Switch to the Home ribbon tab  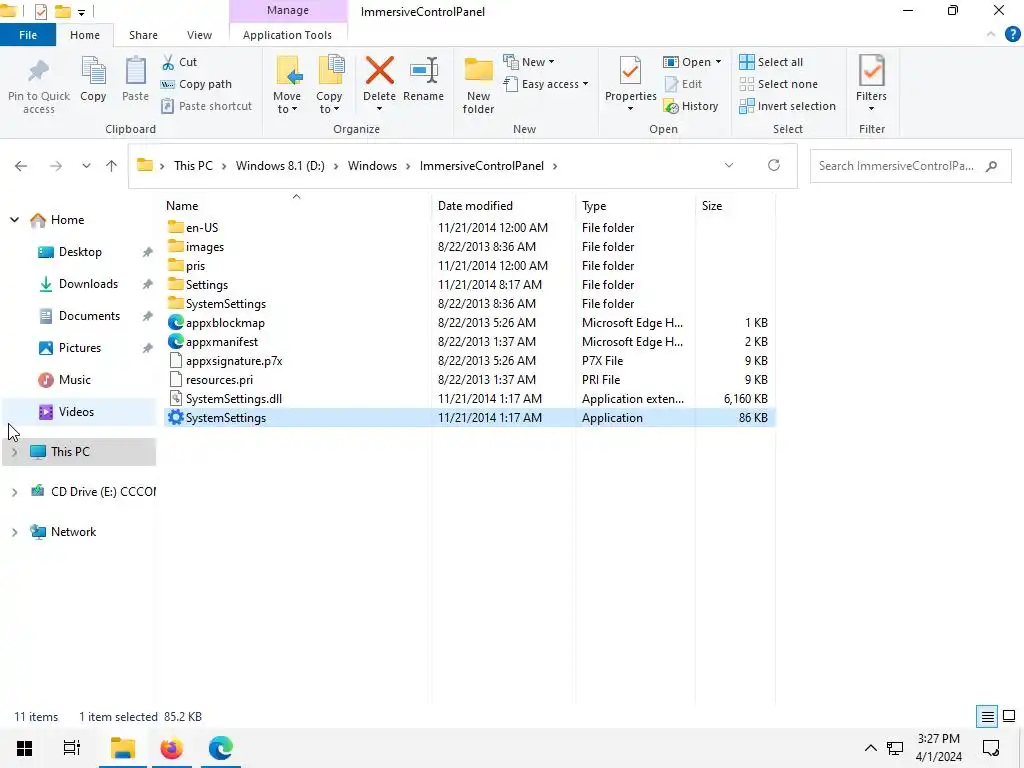pos(85,35)
